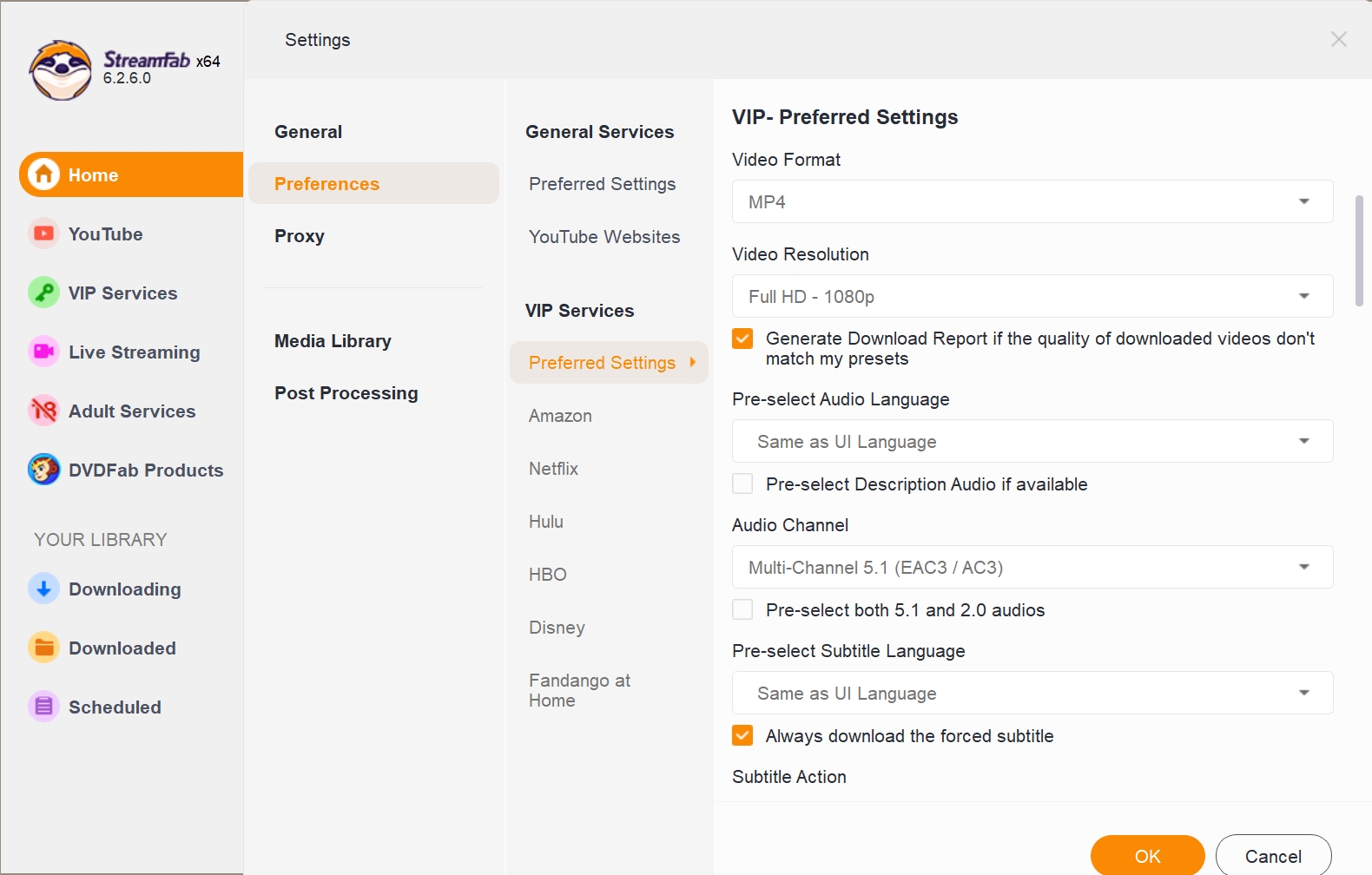Click the 'VIP- Preferred Settings' heading
This screenshot has width=1372, height=875.
(x=845, y=117)
